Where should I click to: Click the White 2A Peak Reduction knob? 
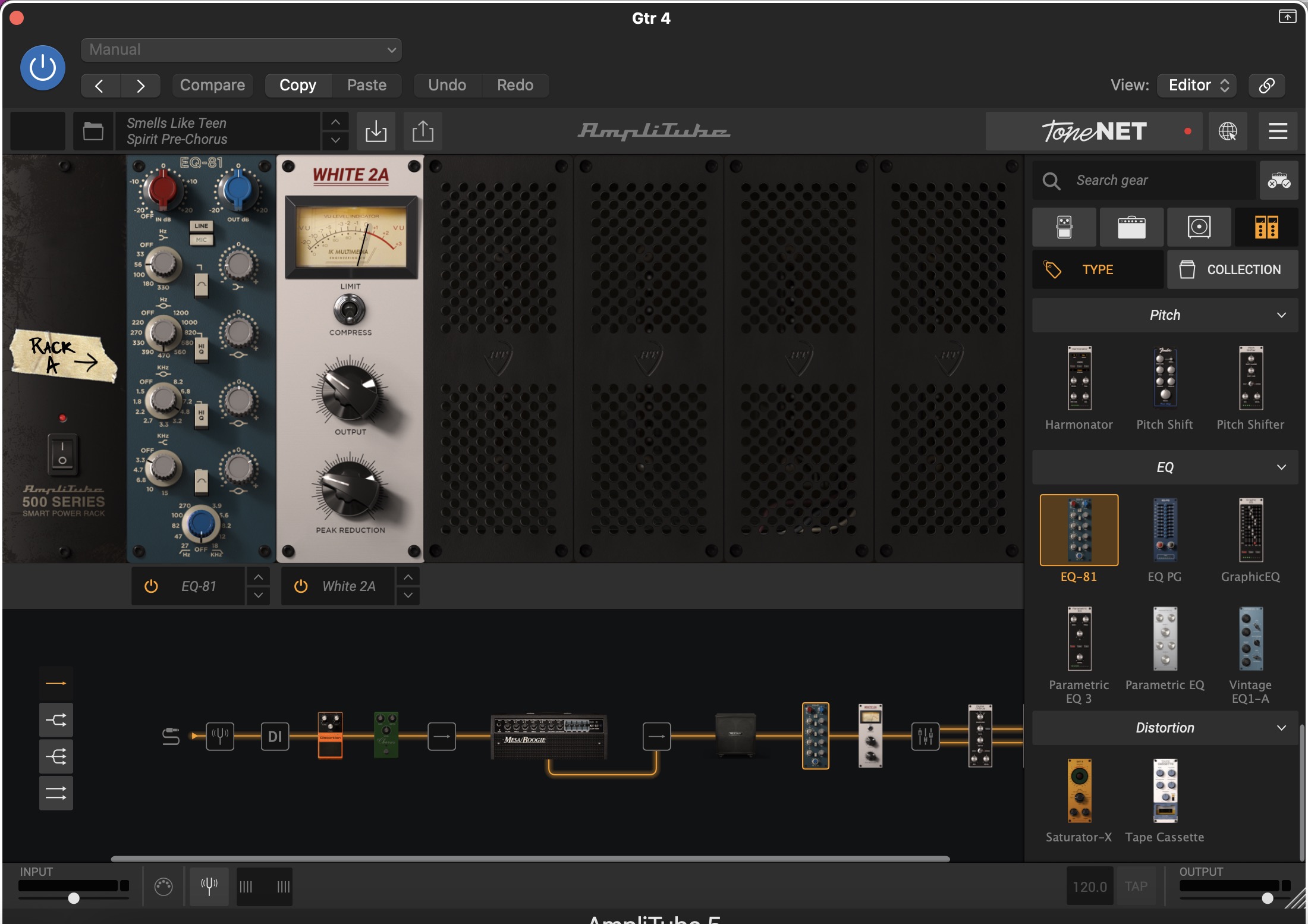point(350,490)
